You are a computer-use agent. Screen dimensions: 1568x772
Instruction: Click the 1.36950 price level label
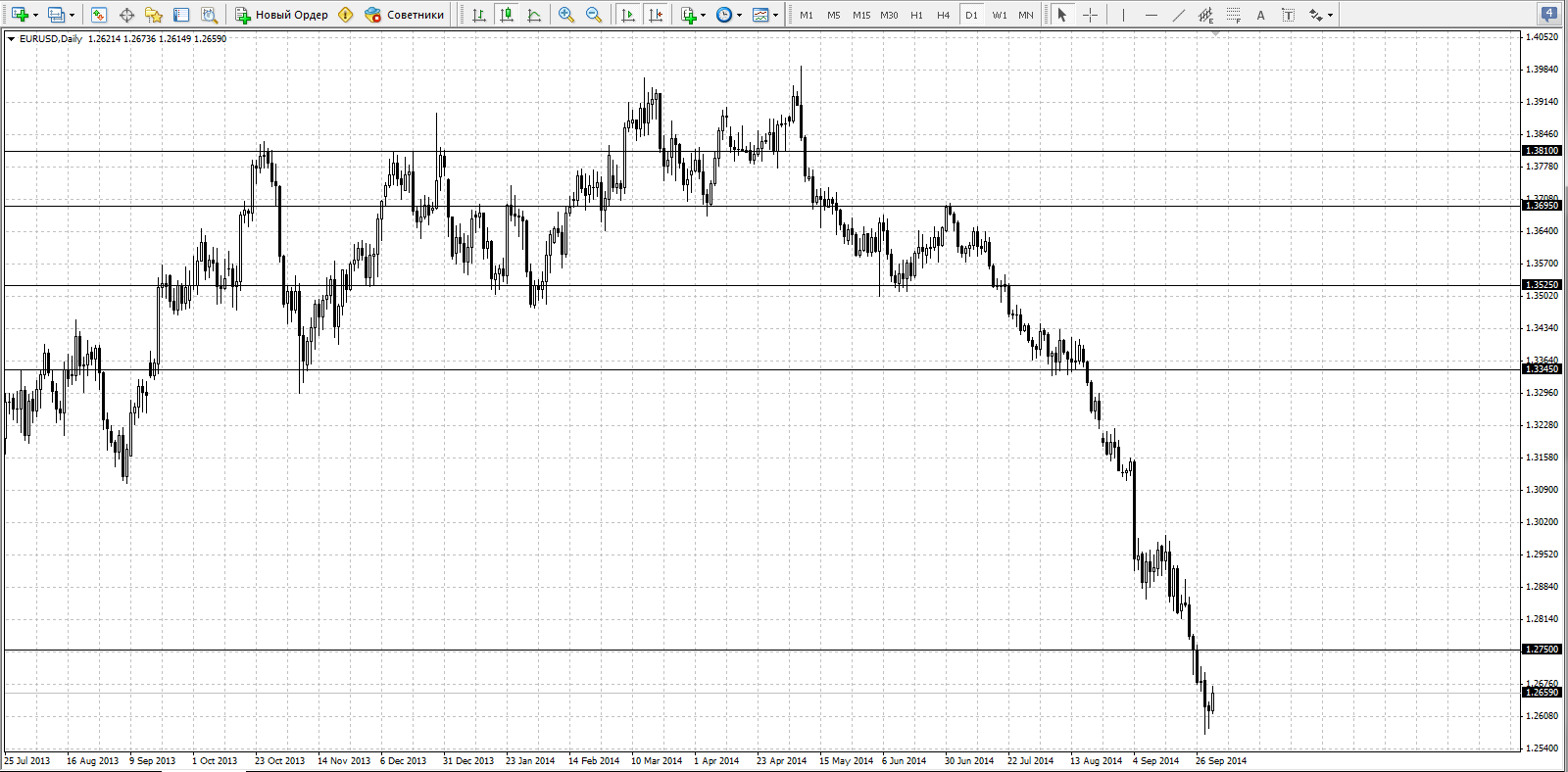(x=1542, y=206)
